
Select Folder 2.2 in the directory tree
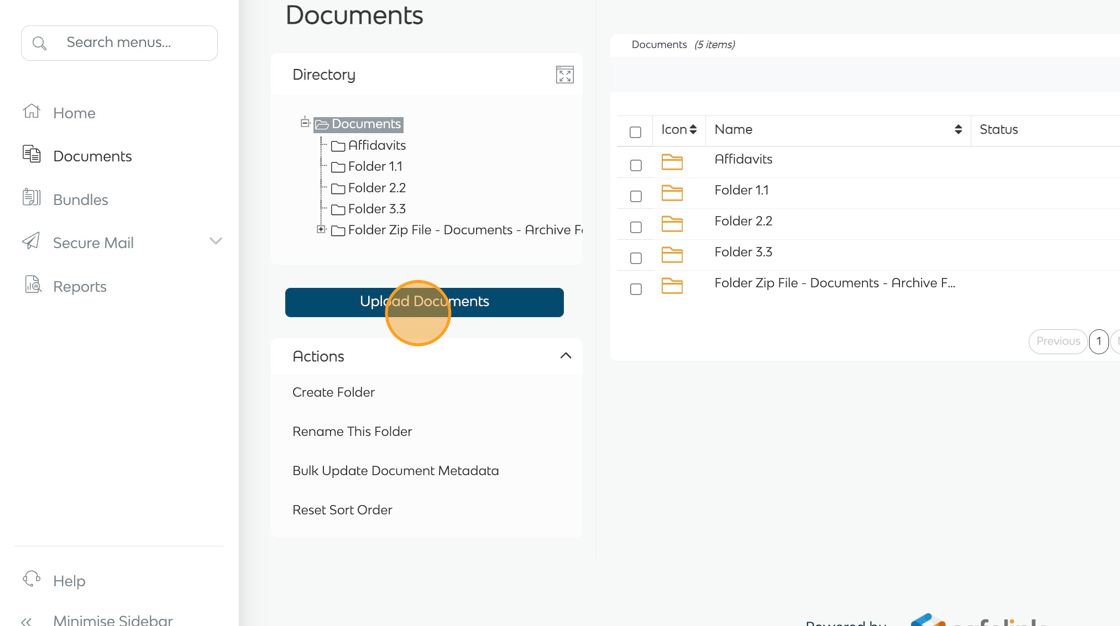[377, 188]
